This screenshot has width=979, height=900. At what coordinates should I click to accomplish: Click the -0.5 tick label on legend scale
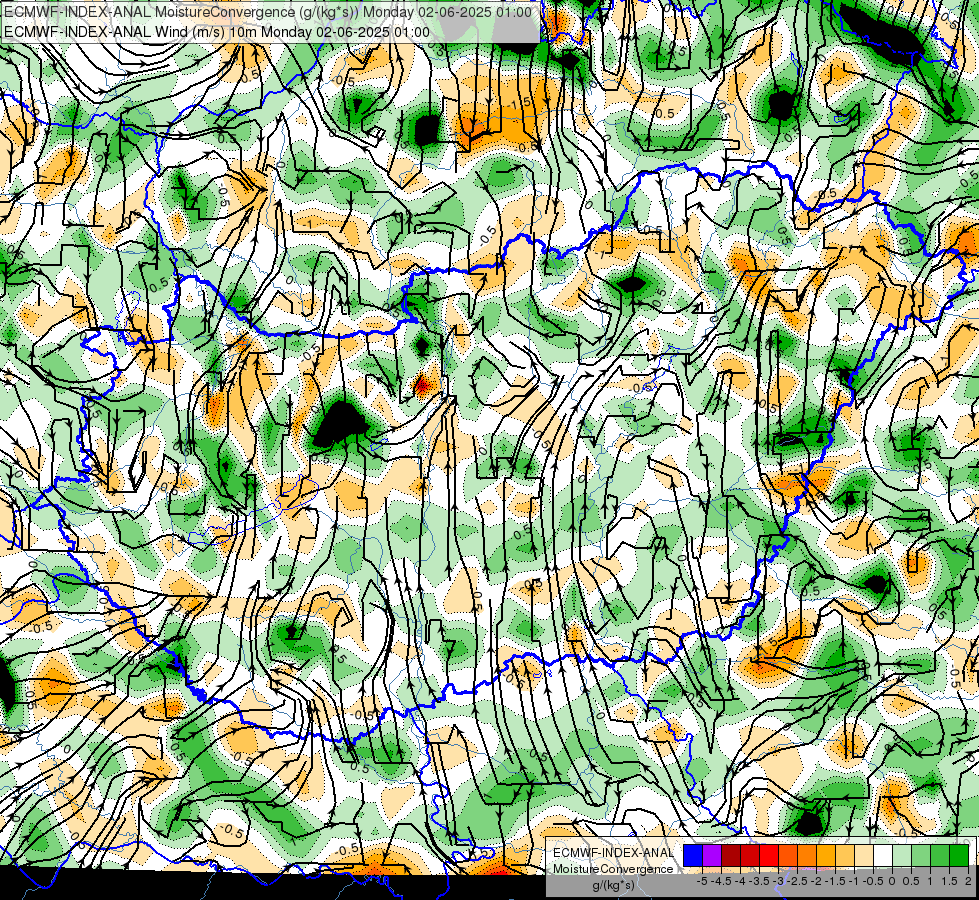tap(873, 881)
